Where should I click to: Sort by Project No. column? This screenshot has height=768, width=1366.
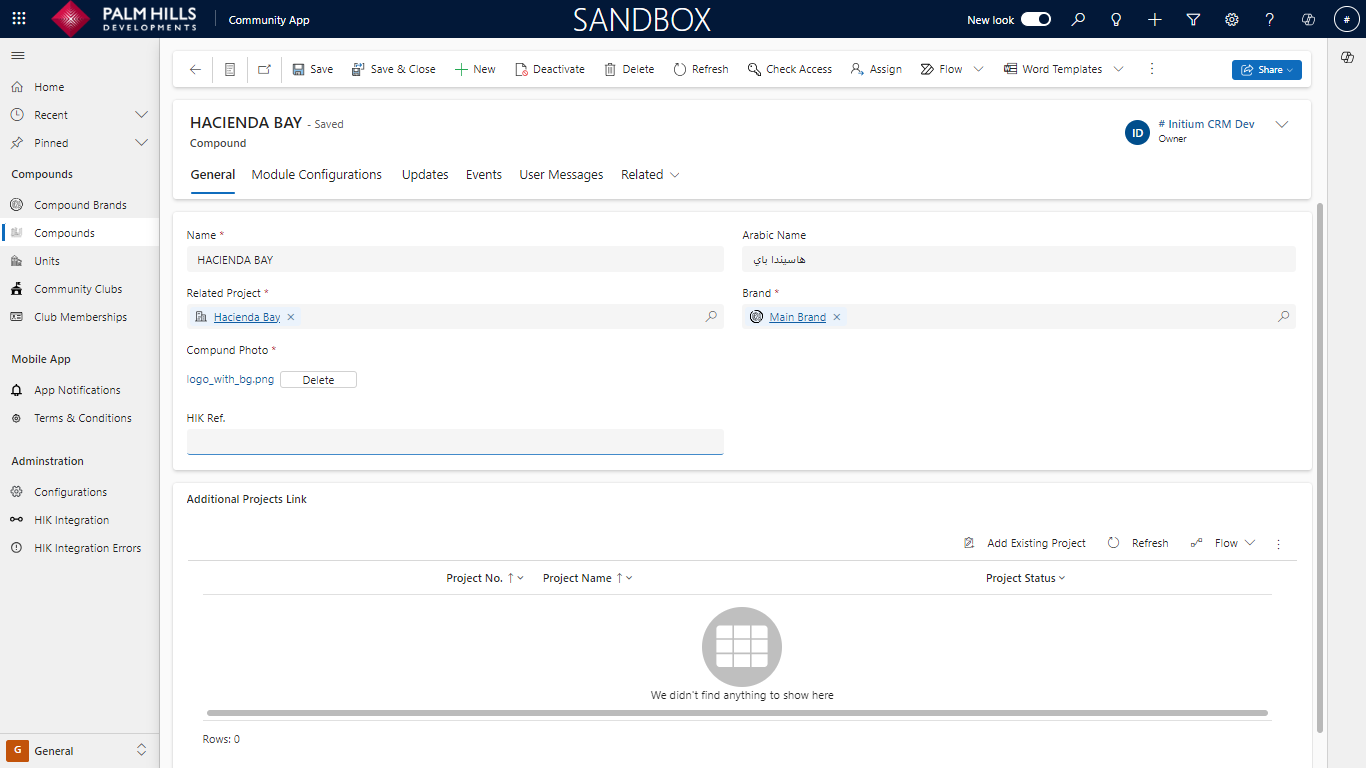(x=485, y=578)
